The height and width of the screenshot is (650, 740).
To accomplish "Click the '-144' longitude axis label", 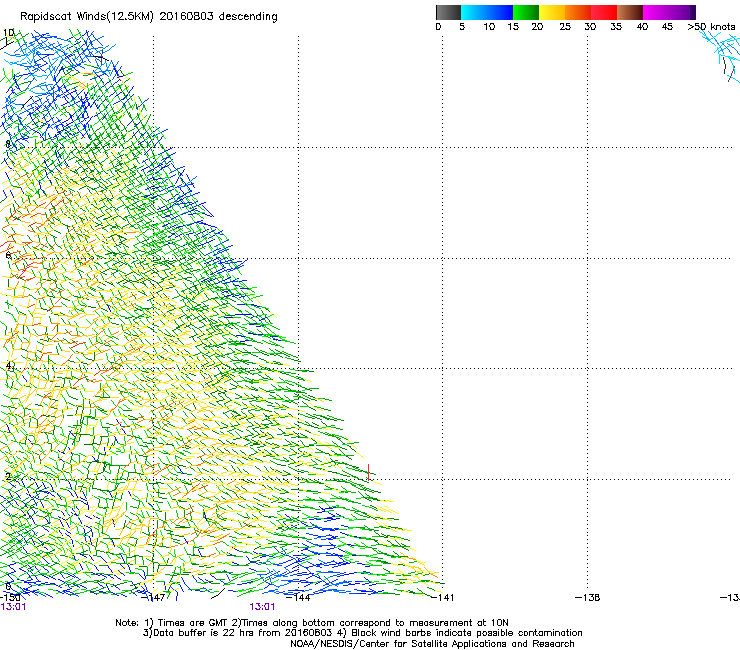I will point(298,598).
